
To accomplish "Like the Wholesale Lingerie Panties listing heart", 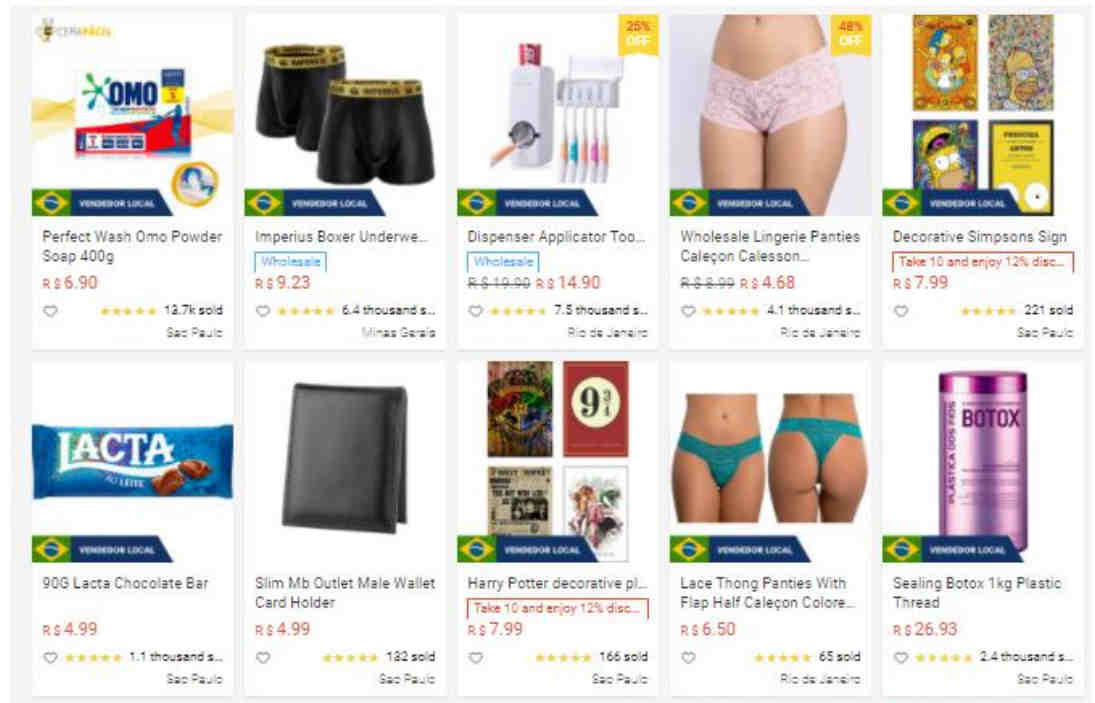I will point(688,311).
